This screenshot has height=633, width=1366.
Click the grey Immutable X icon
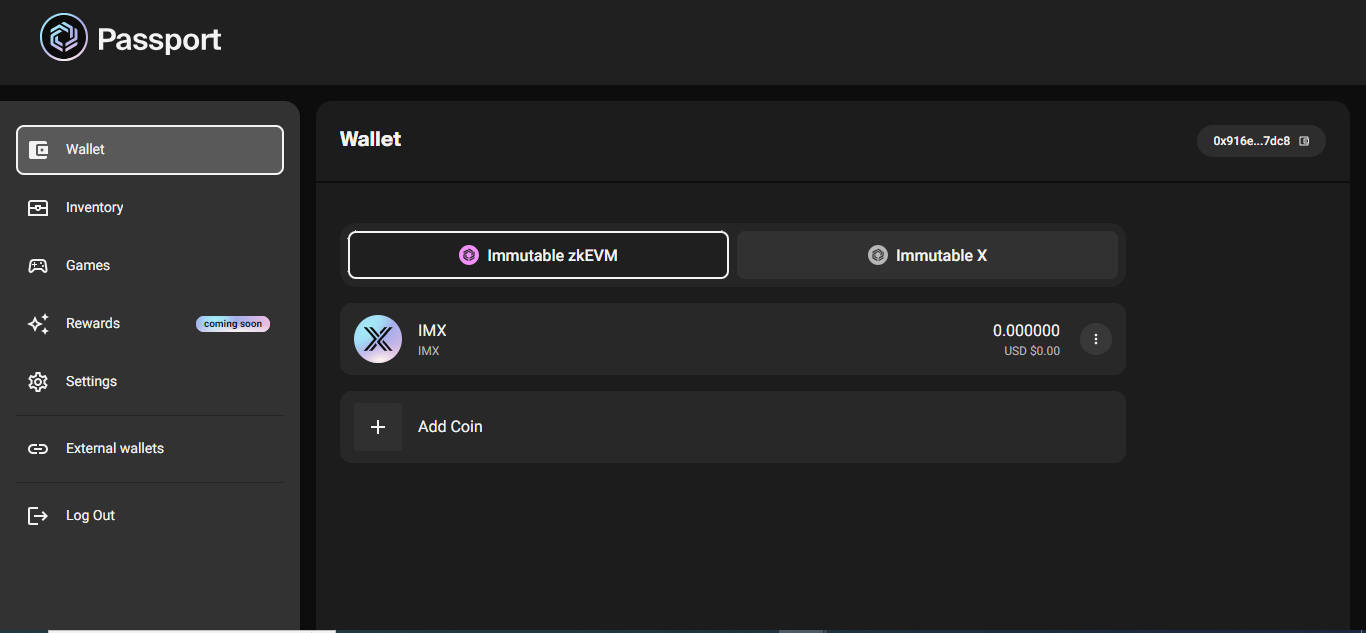coord(878,255)
